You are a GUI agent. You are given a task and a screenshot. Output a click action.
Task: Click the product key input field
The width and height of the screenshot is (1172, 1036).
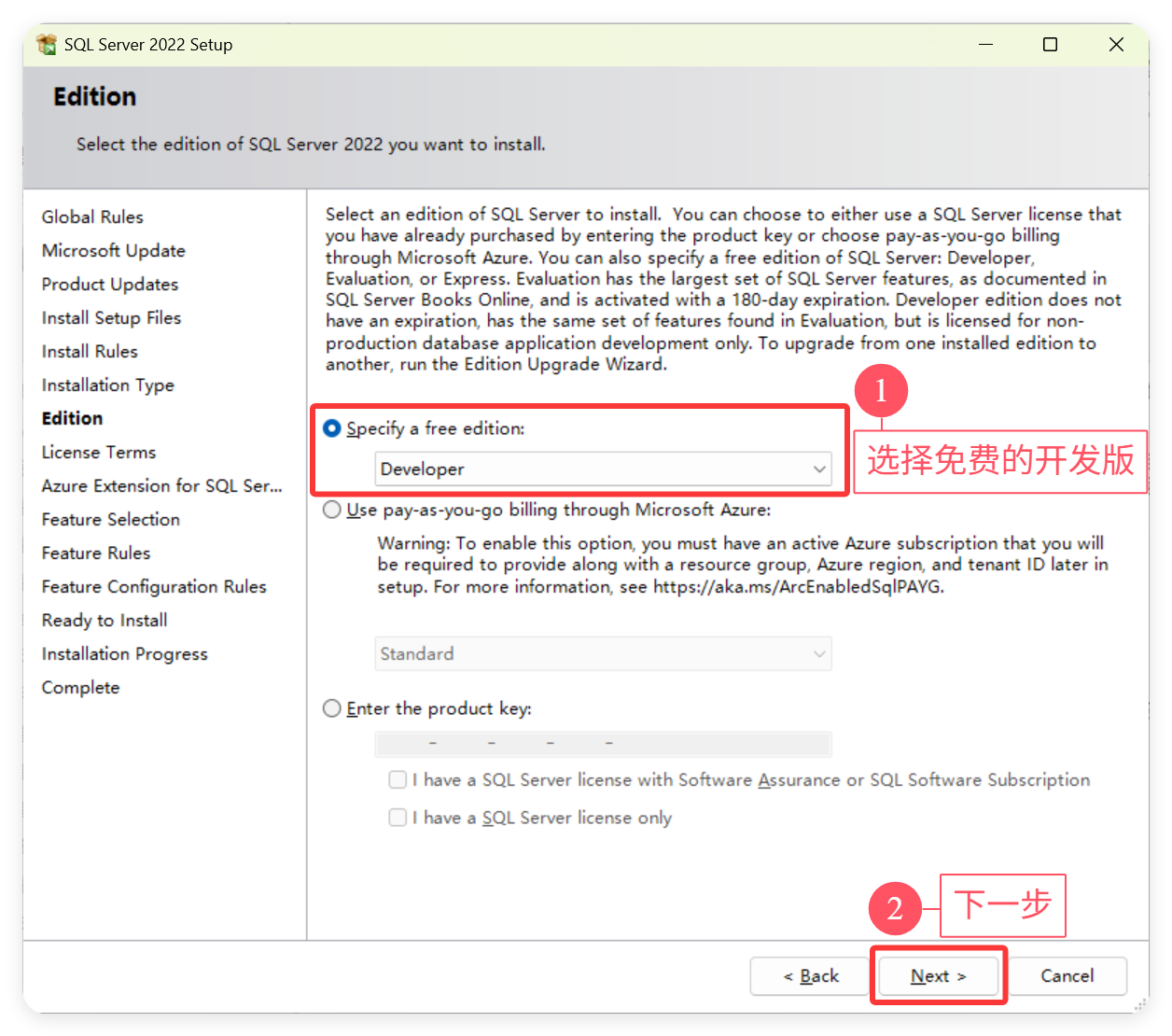pyautogui.click(x=603, y=744)
